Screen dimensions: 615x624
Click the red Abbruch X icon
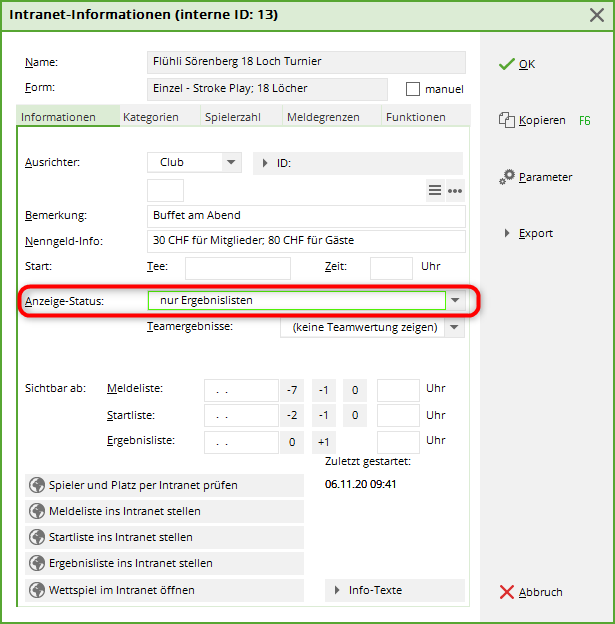(507, 592)
